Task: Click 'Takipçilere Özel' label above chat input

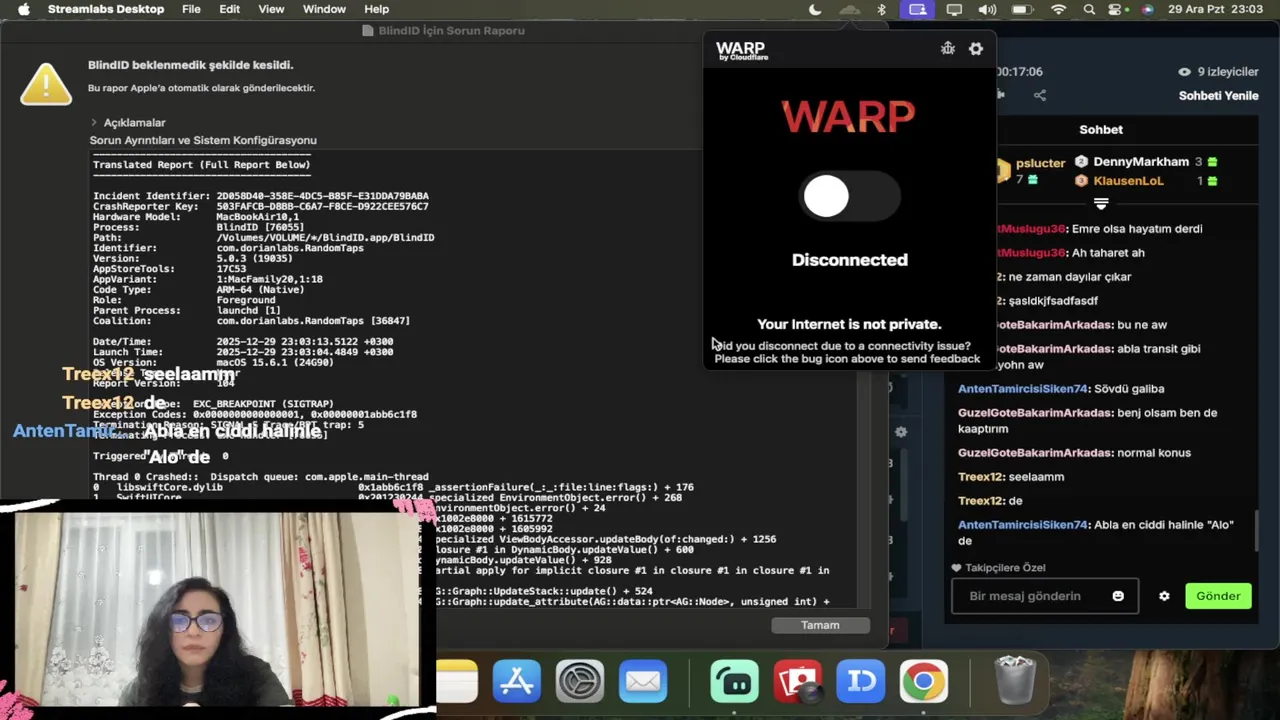Action: point(1005,568)
